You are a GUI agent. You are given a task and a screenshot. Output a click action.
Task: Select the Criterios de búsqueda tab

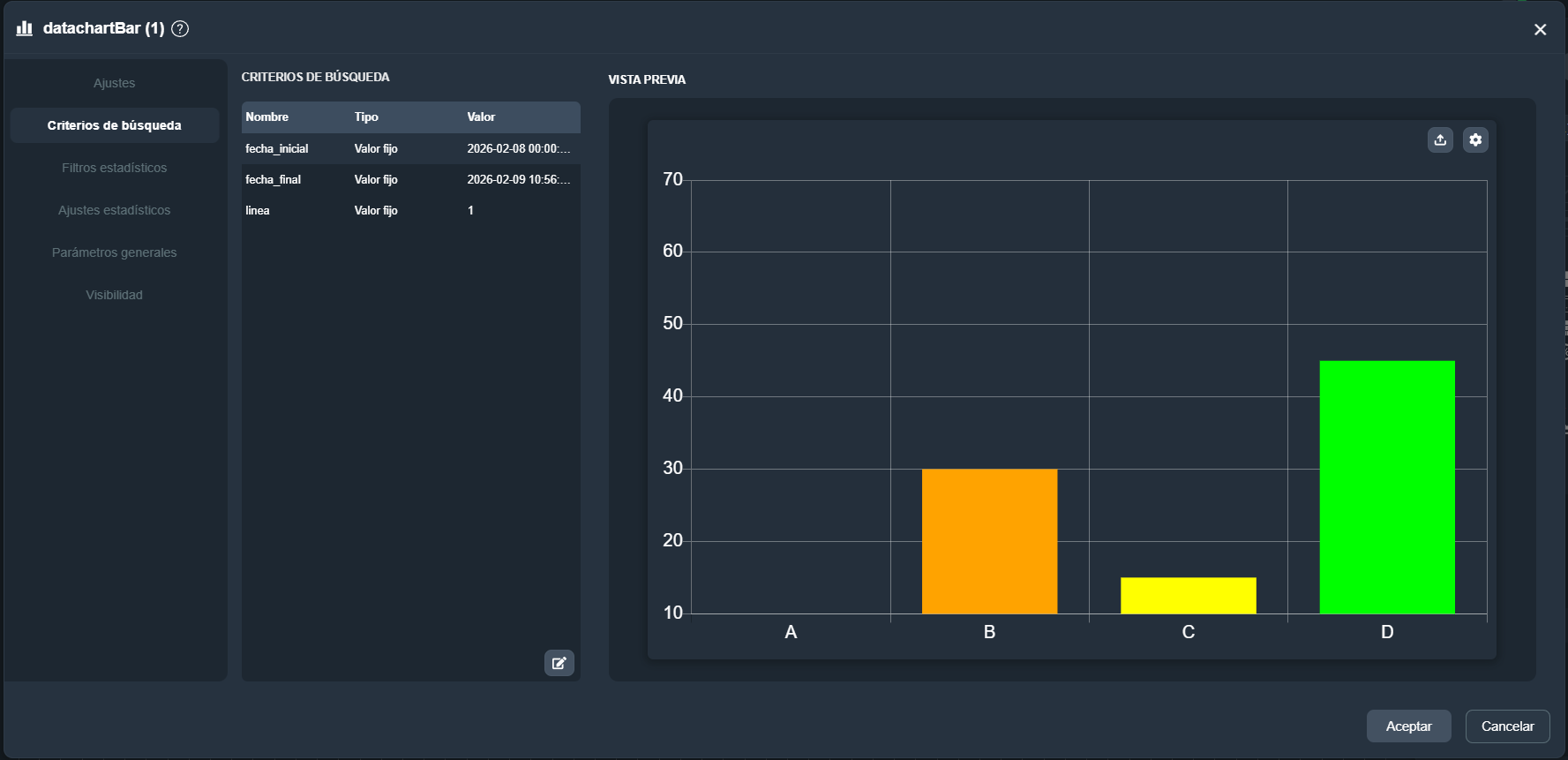(114, 125)
